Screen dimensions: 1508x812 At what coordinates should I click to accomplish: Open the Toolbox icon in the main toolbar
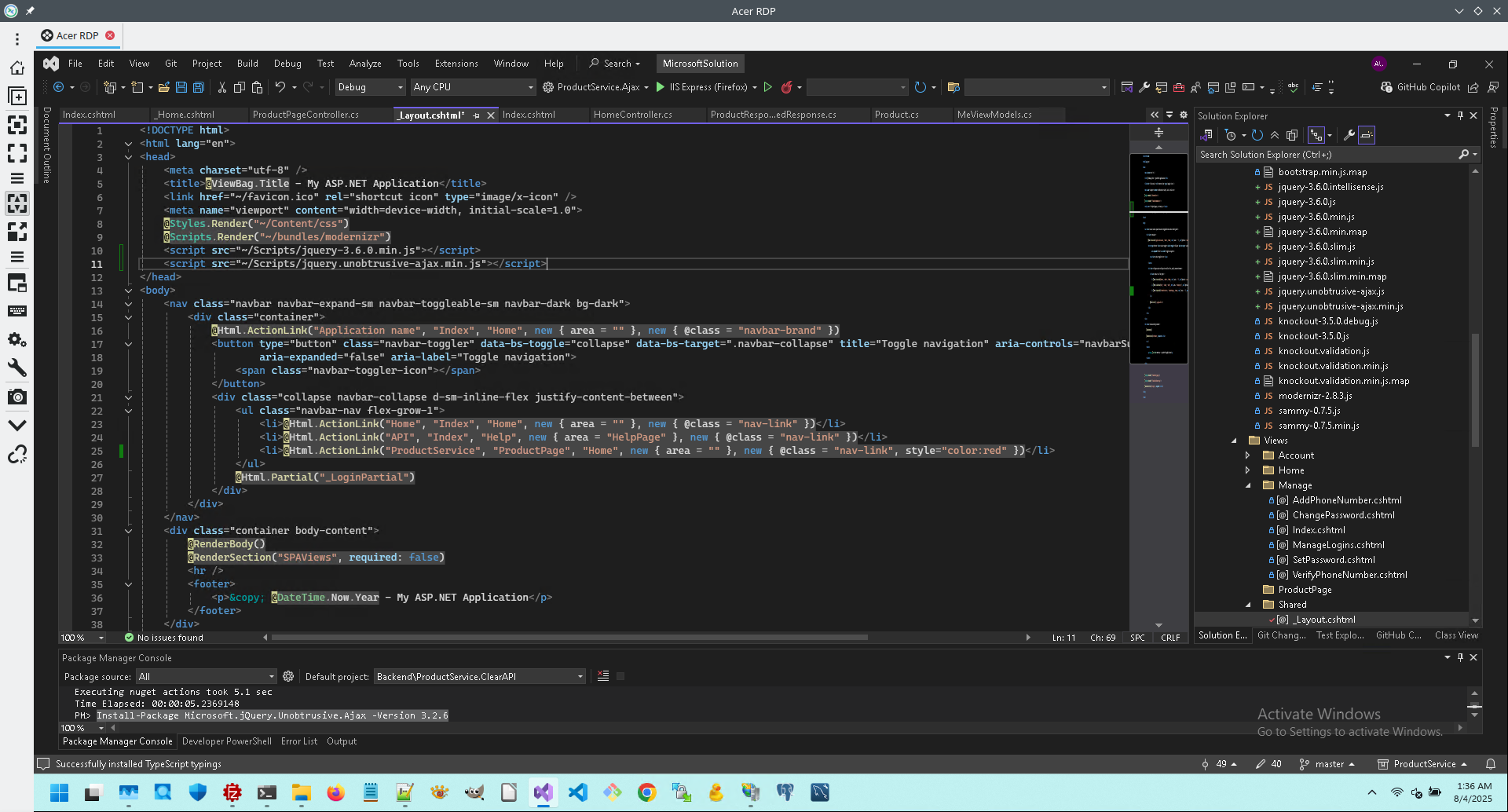(x=1179, y=87)
